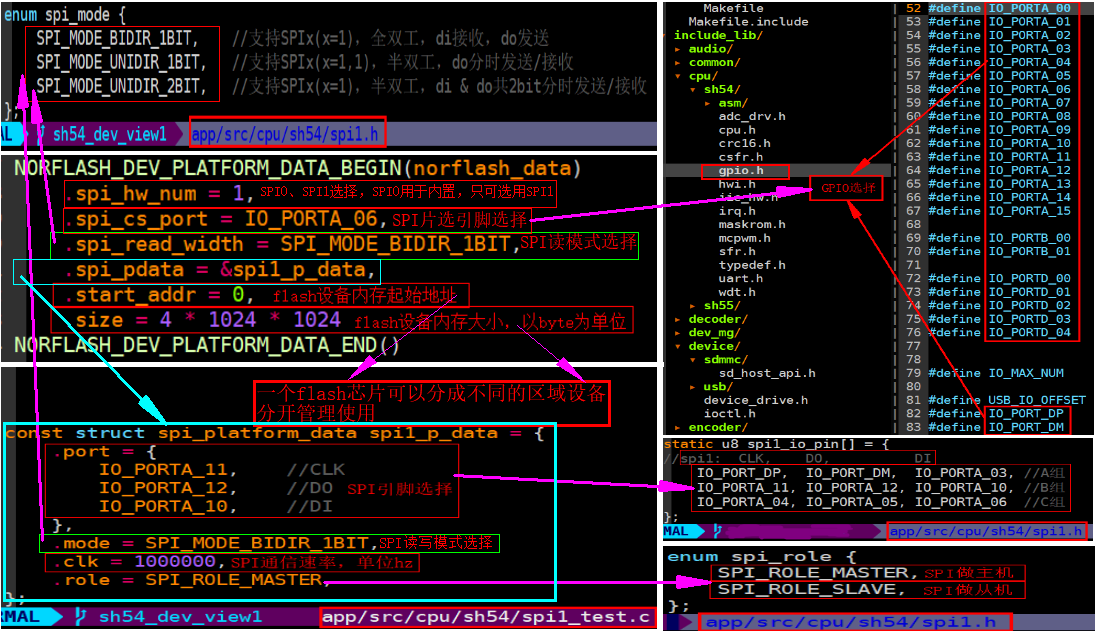Click IO_PORTA_11 //CLK line in the .port block

(222, 469)
